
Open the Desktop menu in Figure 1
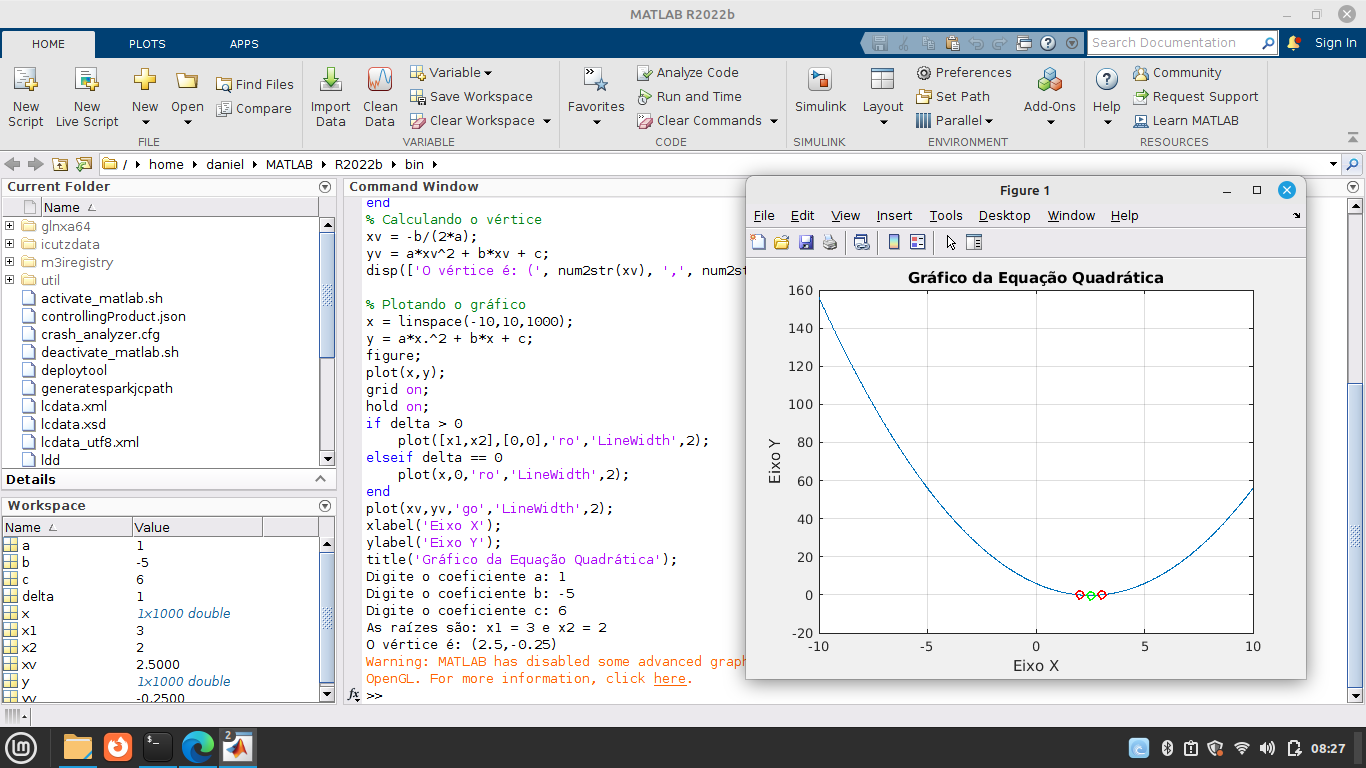pos(1004,215)
